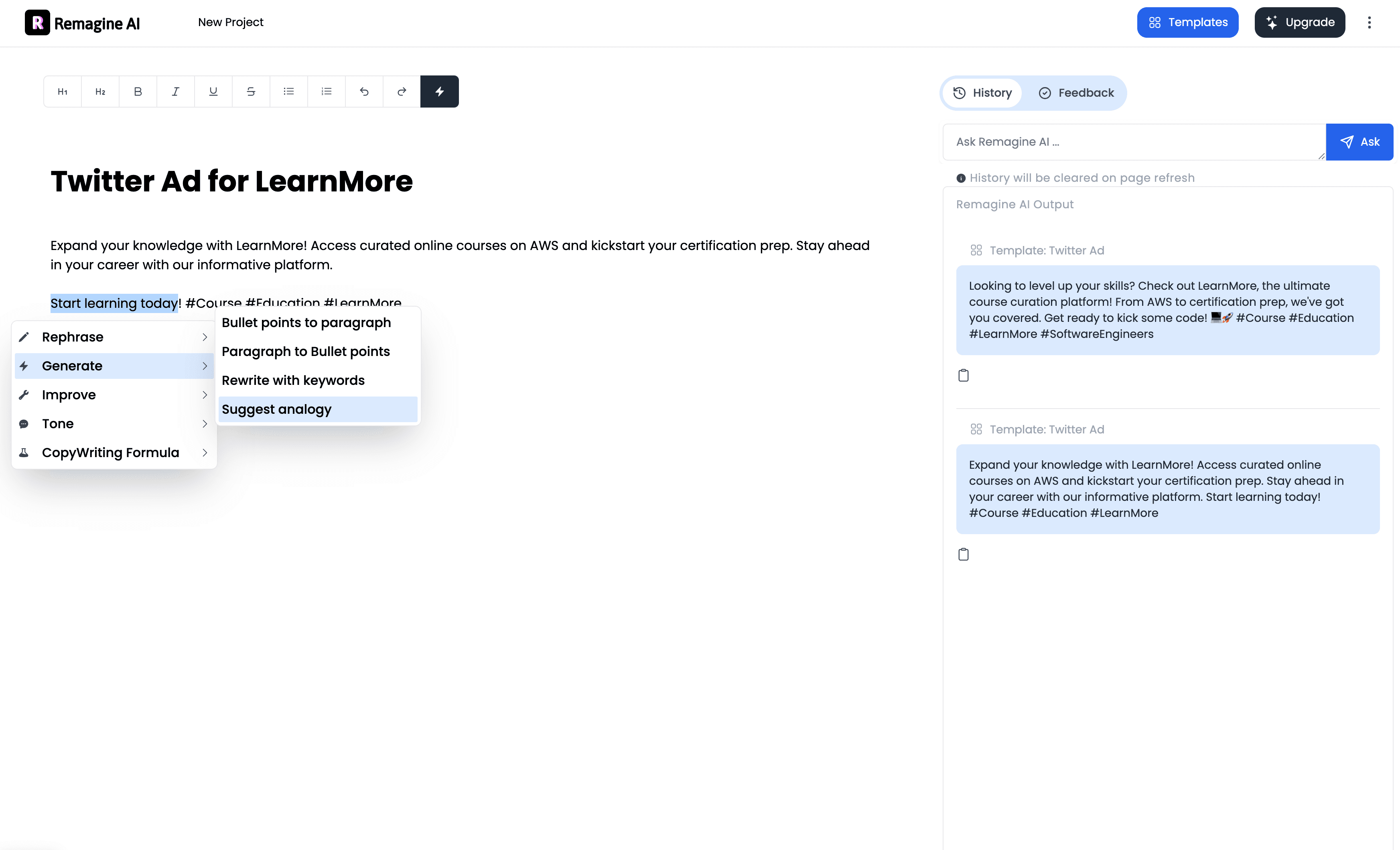This screenshot has width=1400, height=850.
Task: Copy the first Twitter Ad output
Action: pyautogui.click(x=964, y=375)
